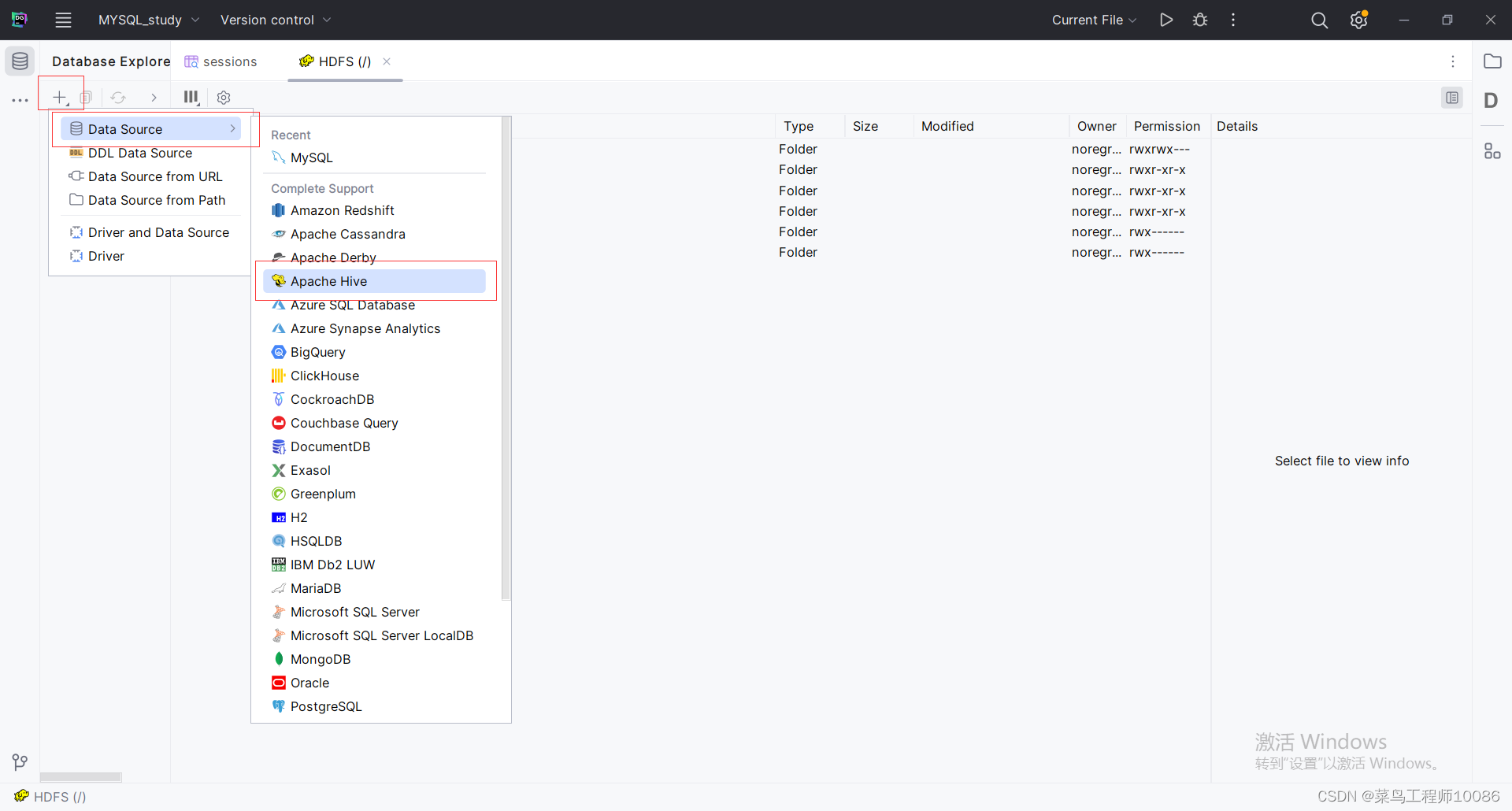This screenshot has height=811, width=1512.
Task: Open more actions in title bar
Action: (1233, 20)
